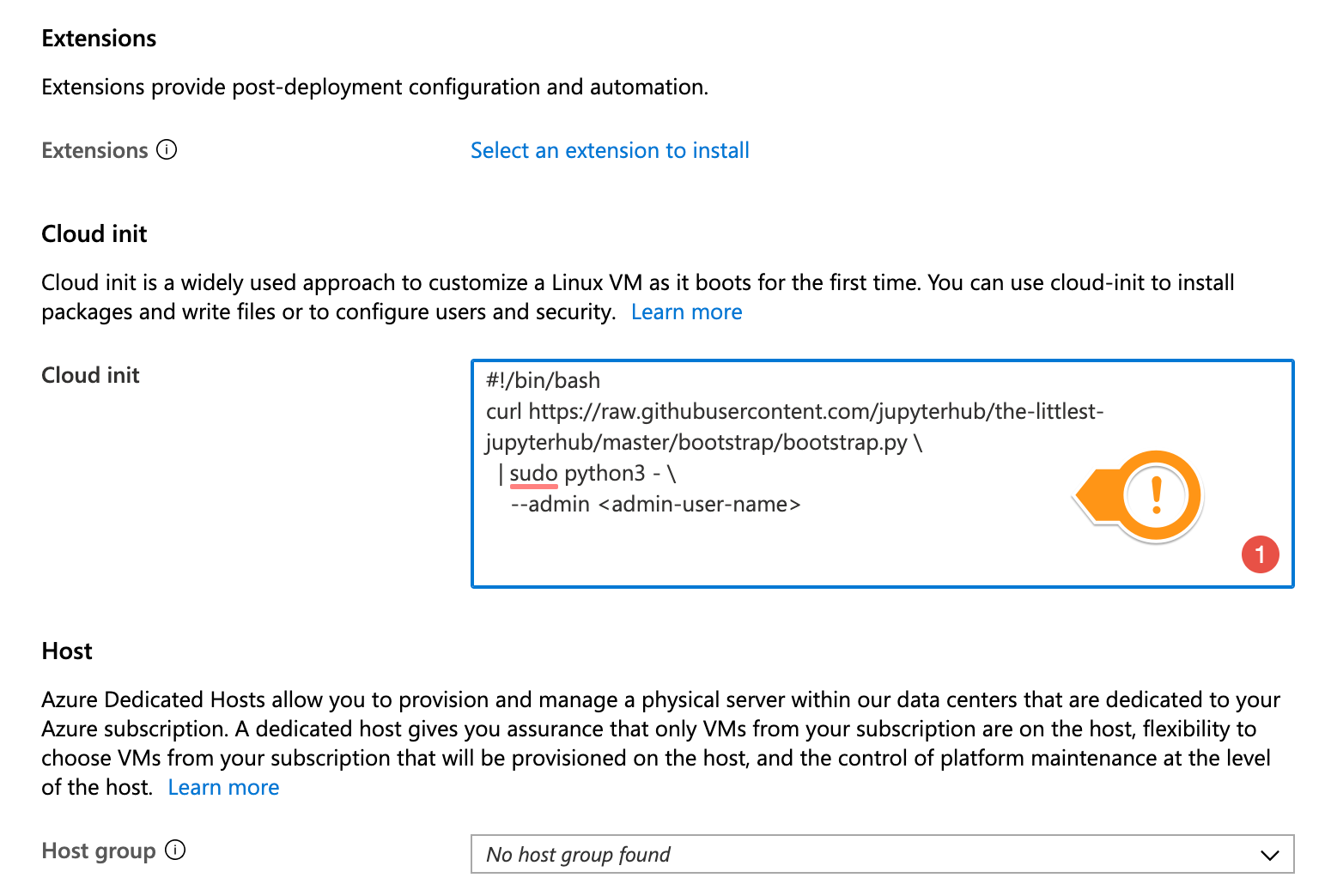The height and width of the screenshot is (896, 1331).
Task: Click "python3" in the Cloud init script
Action: point(605,474)
